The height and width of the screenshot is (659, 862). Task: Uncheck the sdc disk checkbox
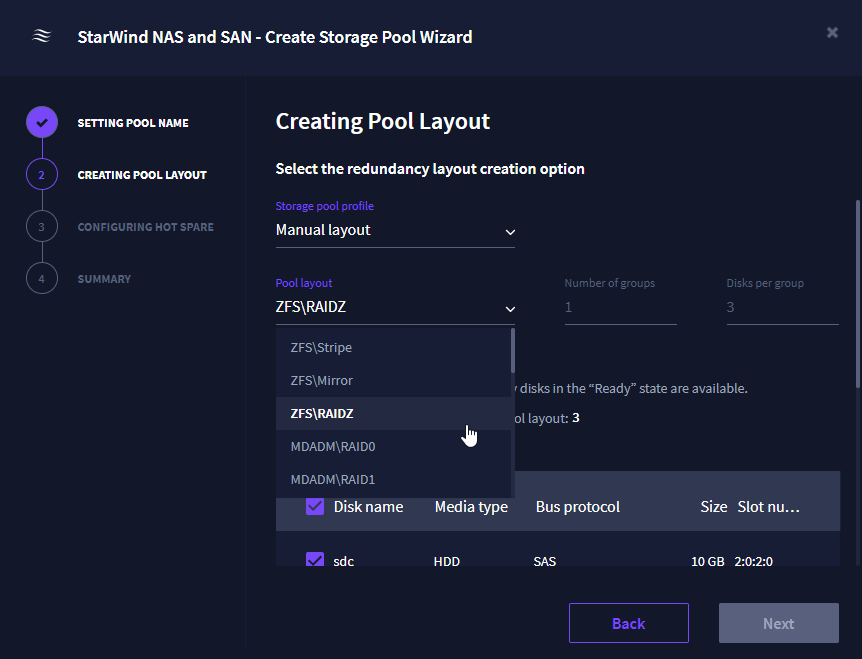click(x=315, y=560)
